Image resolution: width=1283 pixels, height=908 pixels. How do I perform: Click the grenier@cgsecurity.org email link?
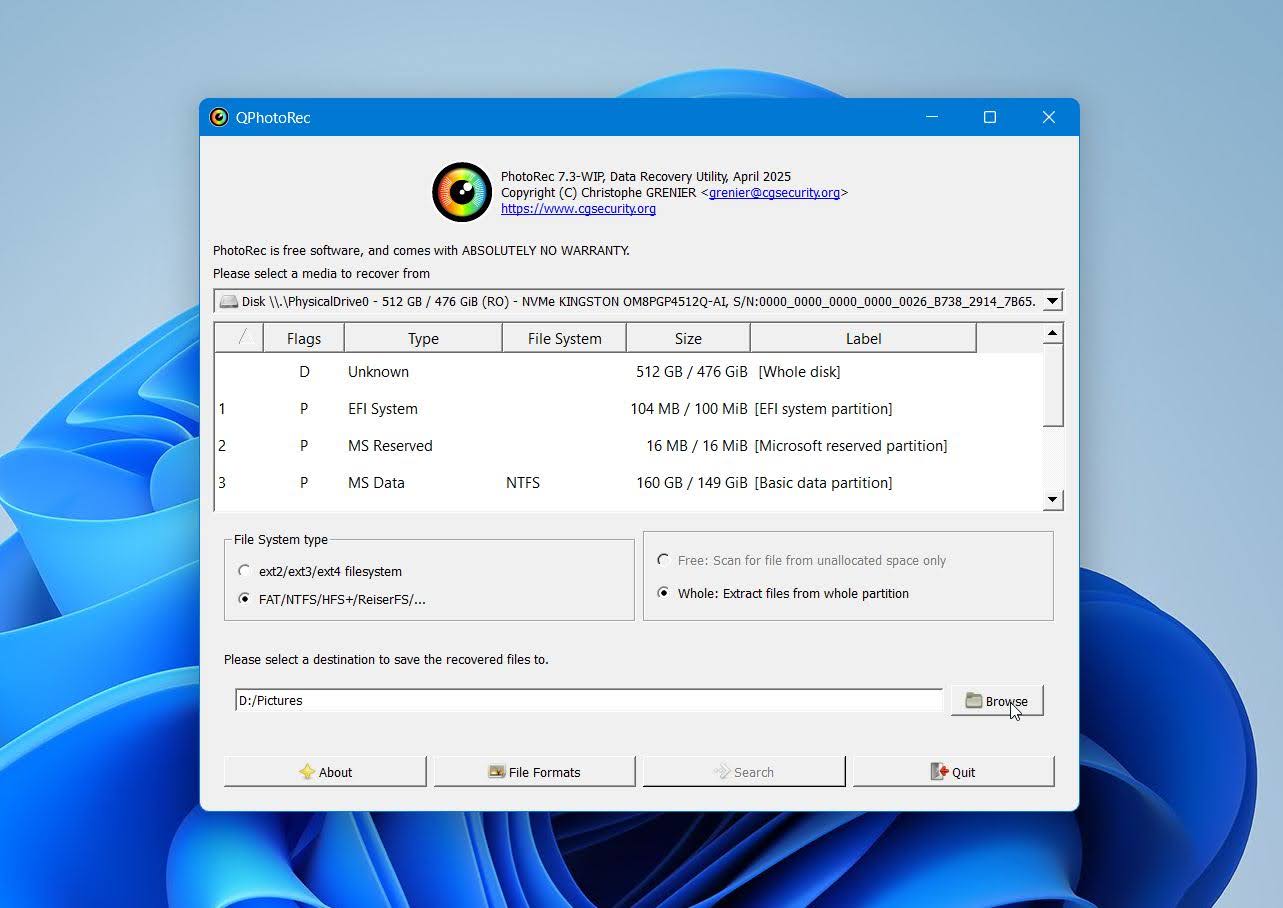[776, 192]
